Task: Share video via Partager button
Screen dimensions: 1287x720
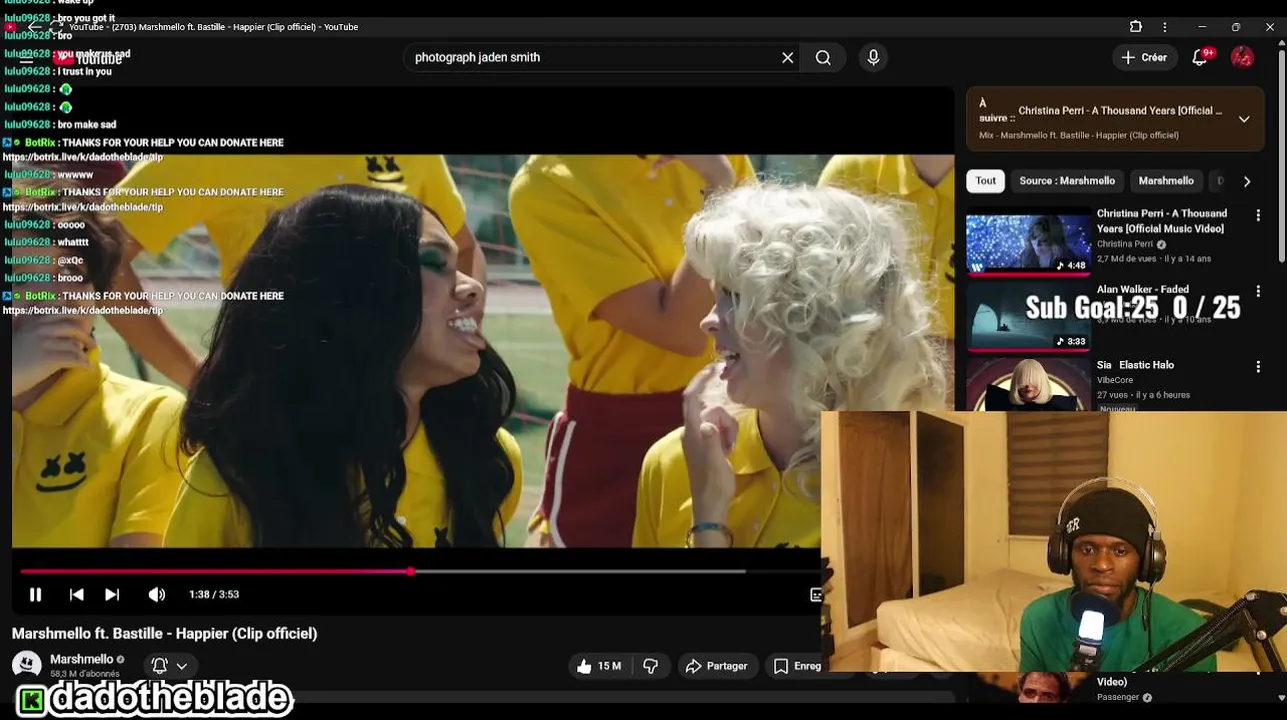Action: tap(716, 666)
